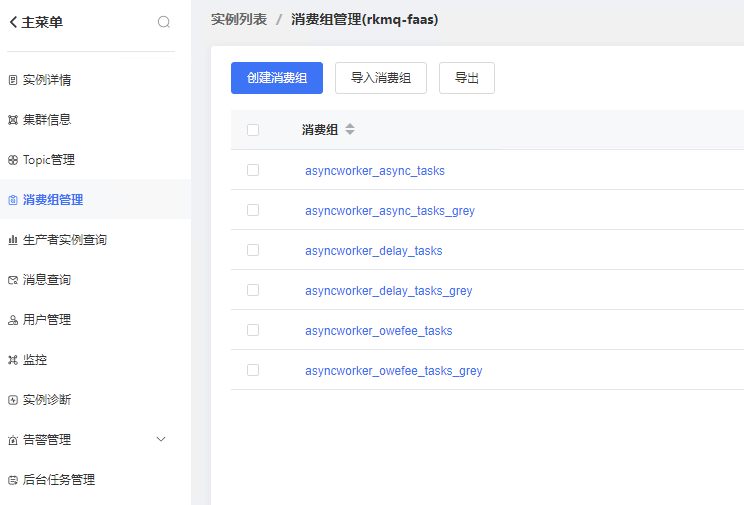This screenshot has height=505, width=744.
Task: Click the back arrow beside 主菜单
Action: (x=13, y=22)
